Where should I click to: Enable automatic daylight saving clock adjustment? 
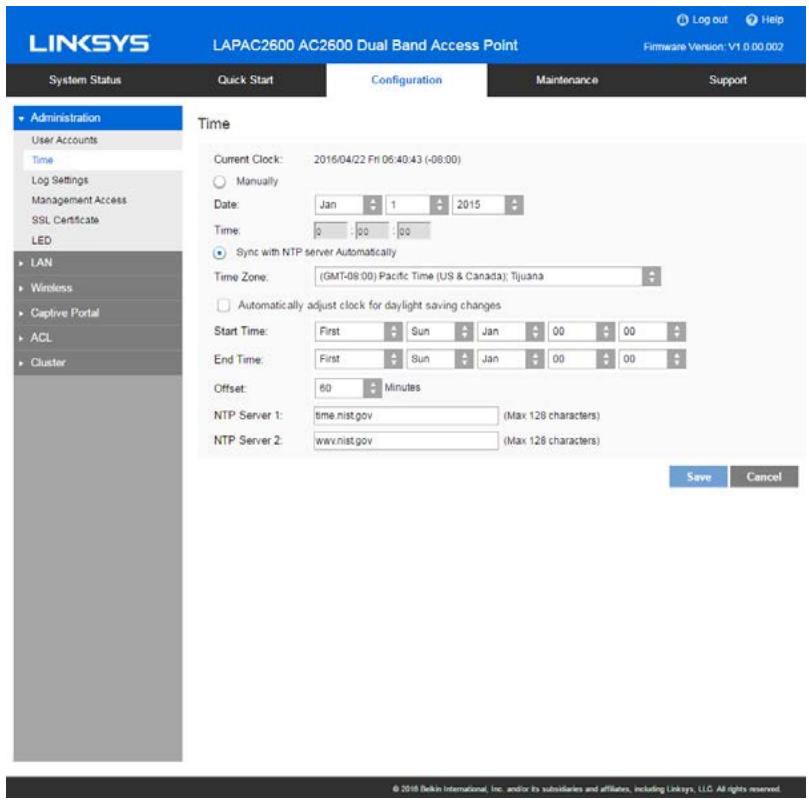click(223, 305)
